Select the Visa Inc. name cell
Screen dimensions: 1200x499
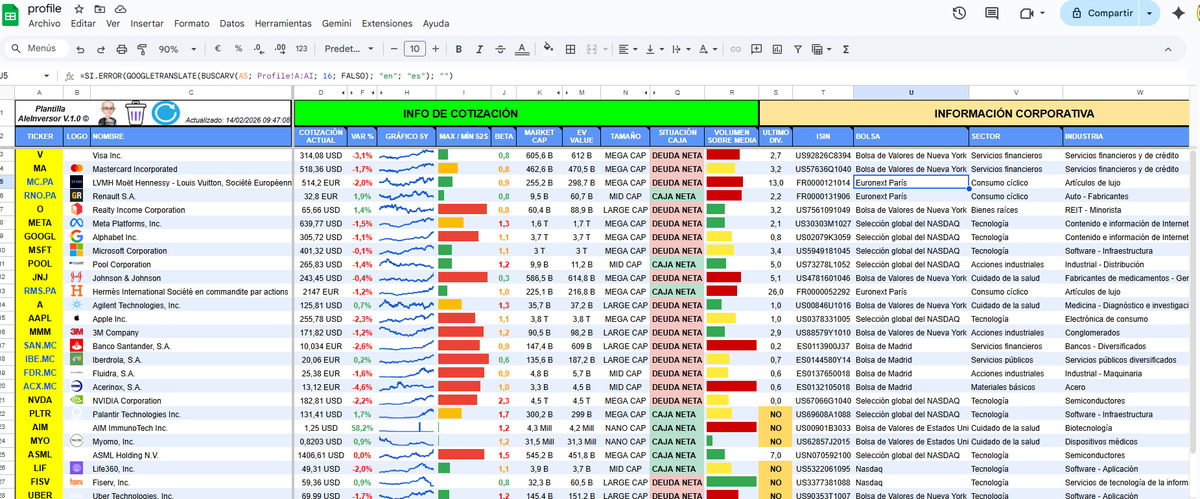click(x=191, y=155)
